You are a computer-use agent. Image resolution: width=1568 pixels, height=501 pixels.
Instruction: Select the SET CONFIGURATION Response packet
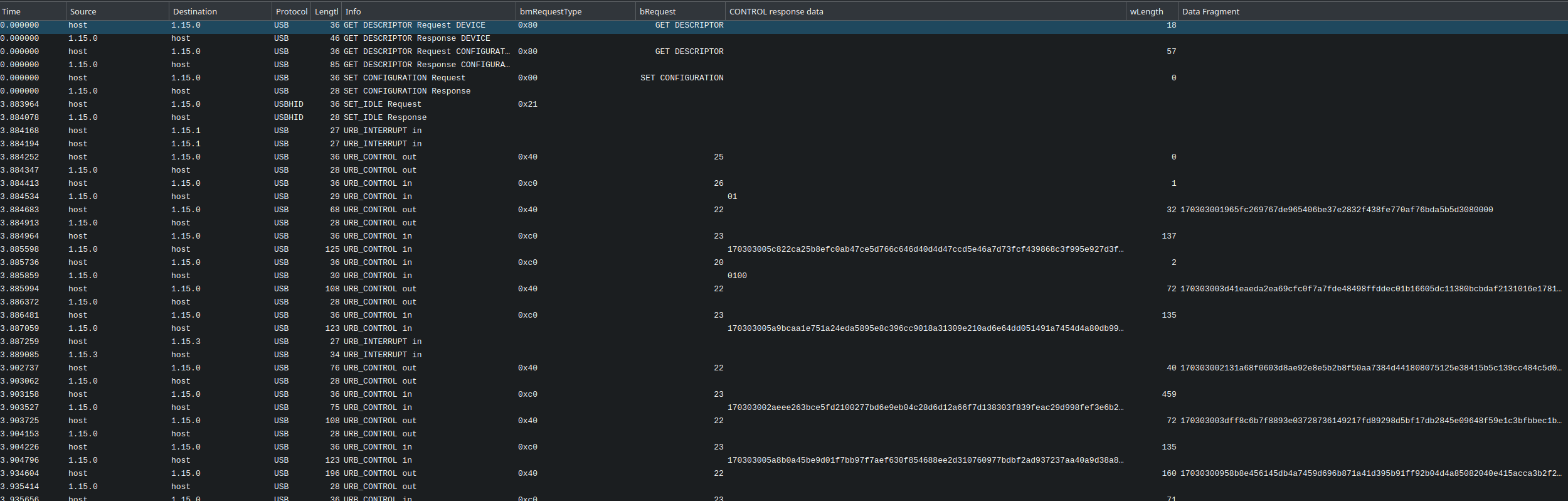(x=784, y=91)
